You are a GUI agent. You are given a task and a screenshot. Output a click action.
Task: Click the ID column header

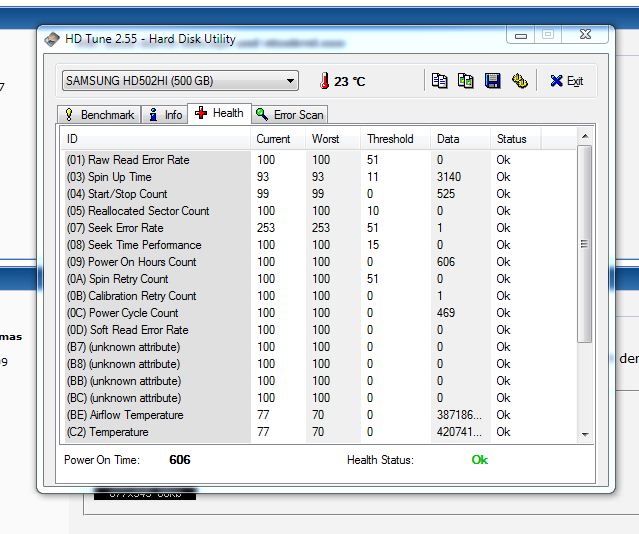click(x=156, y=139)
